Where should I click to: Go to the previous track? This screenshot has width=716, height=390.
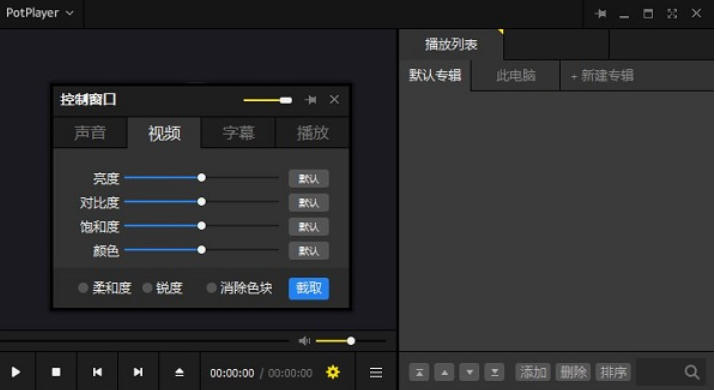(97, 372)
